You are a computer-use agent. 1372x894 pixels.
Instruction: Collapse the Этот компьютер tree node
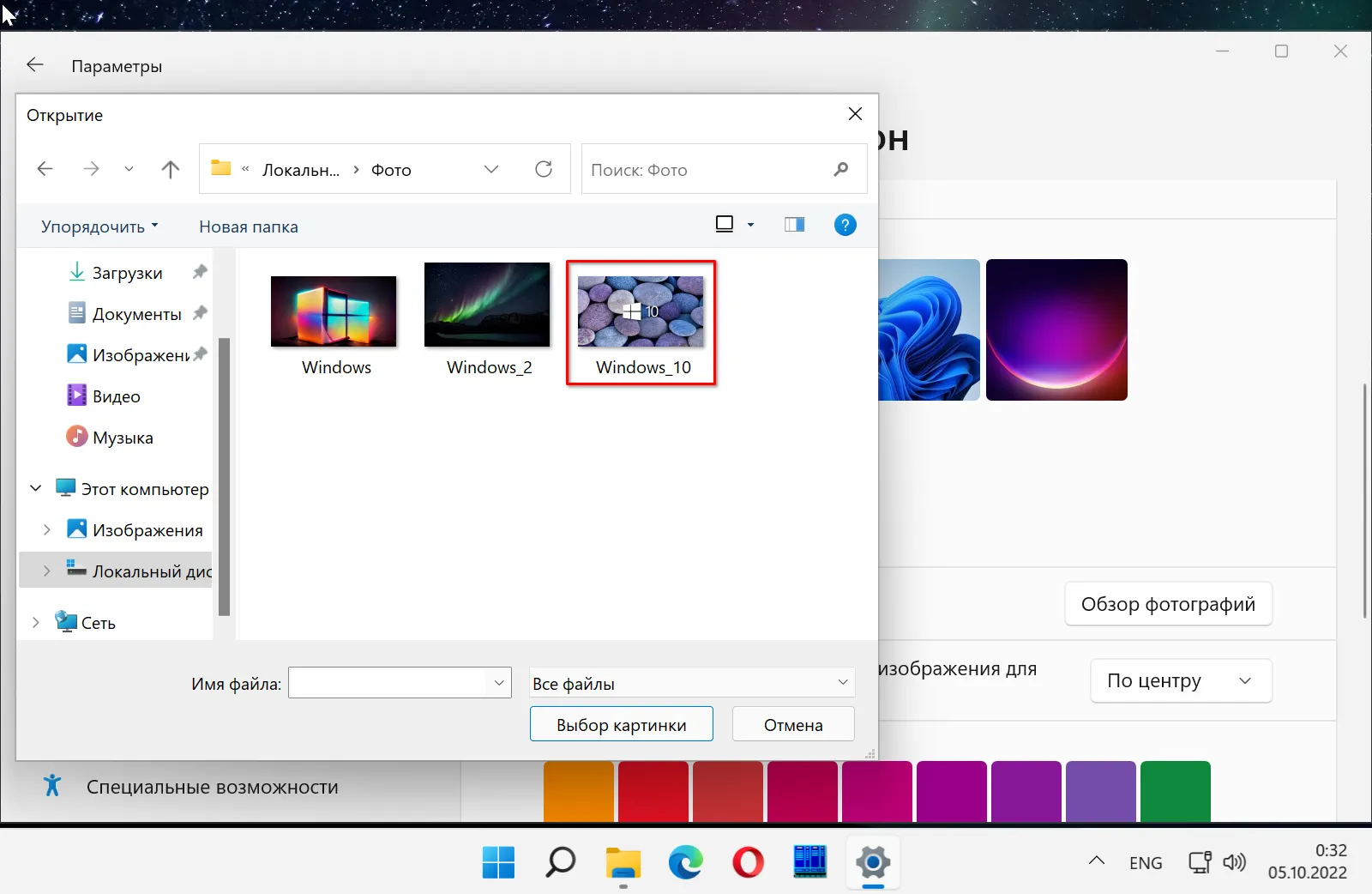(x=35, y=489)
